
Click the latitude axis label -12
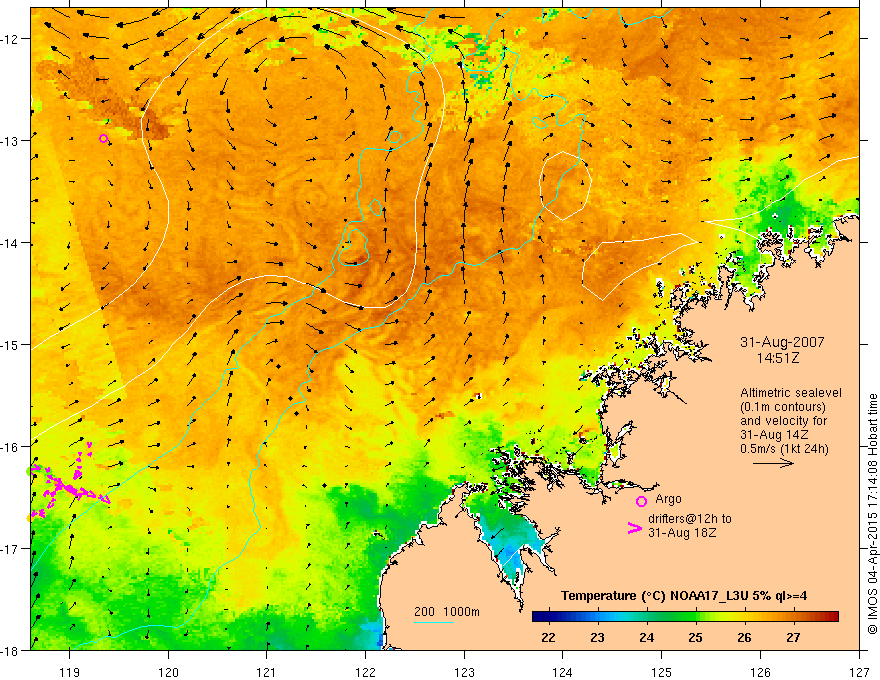(x=11, y=39)
